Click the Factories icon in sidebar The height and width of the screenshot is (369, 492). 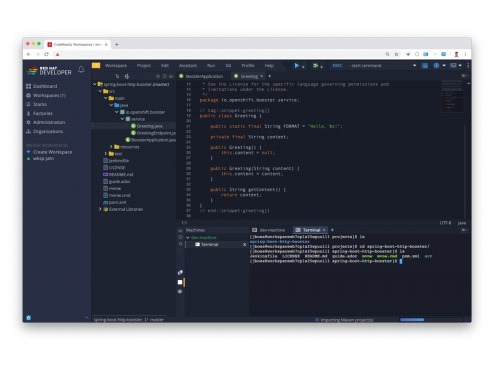coord(28,113)
